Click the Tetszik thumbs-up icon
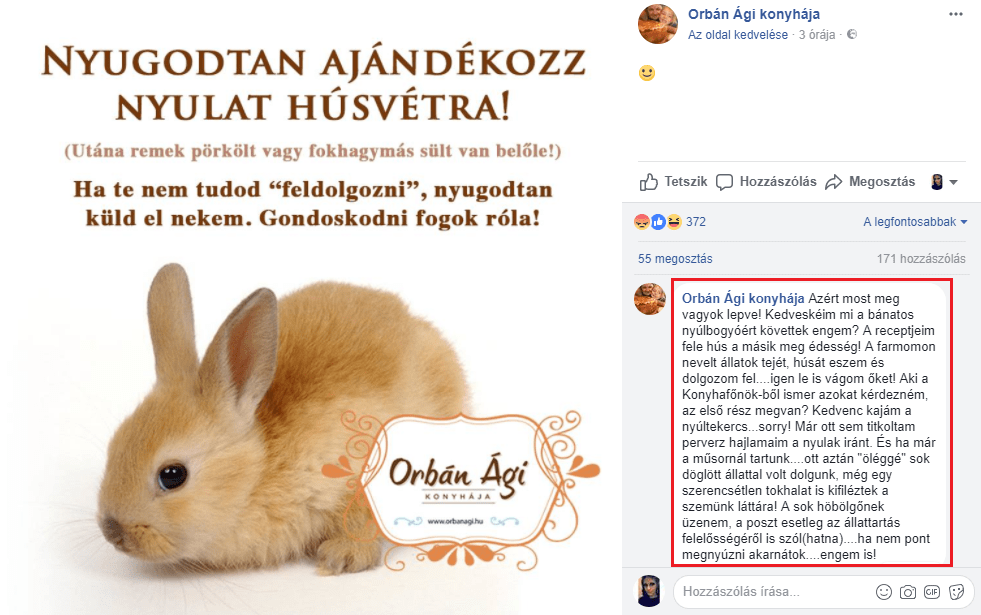The width and height of the screenshot is (981, 615). 649,182
